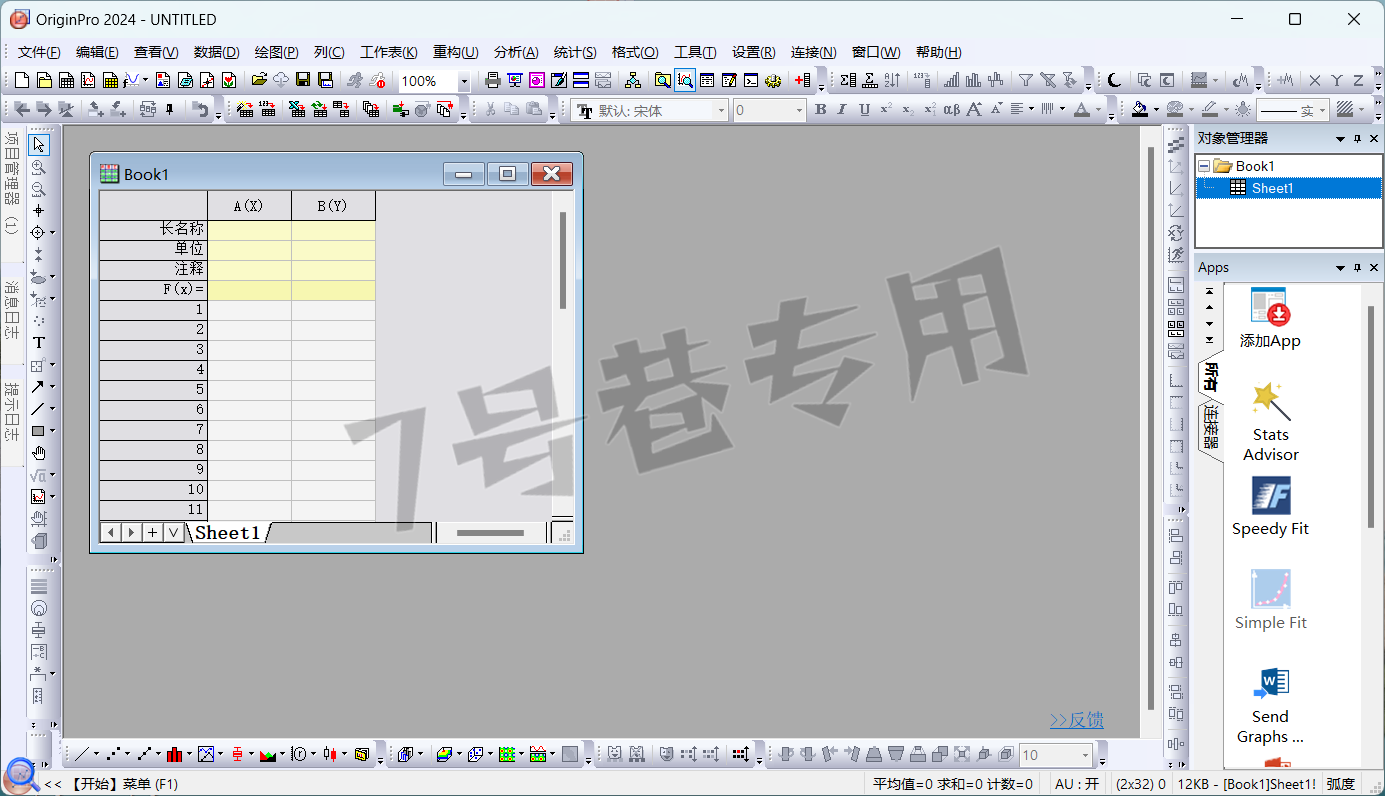Pin the Apps panel with auto-hide pushpin

coord(1357,268)
